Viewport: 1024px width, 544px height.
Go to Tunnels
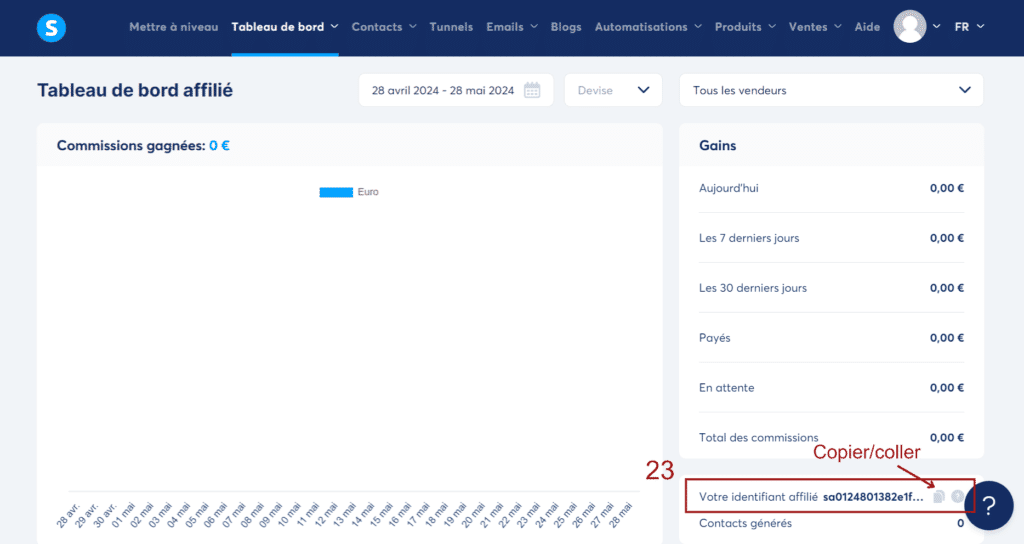point(451,27)
